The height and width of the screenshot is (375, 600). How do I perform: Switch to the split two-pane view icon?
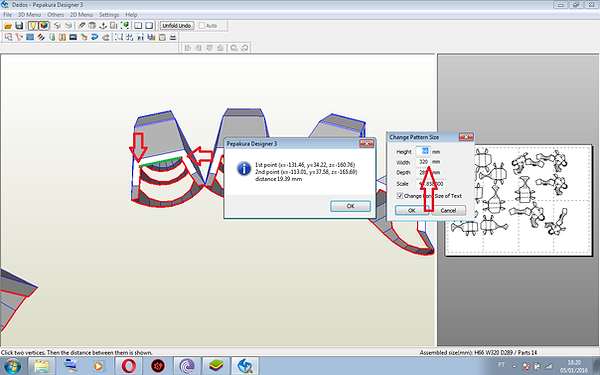pyautogui.click(x=138, y=26)
